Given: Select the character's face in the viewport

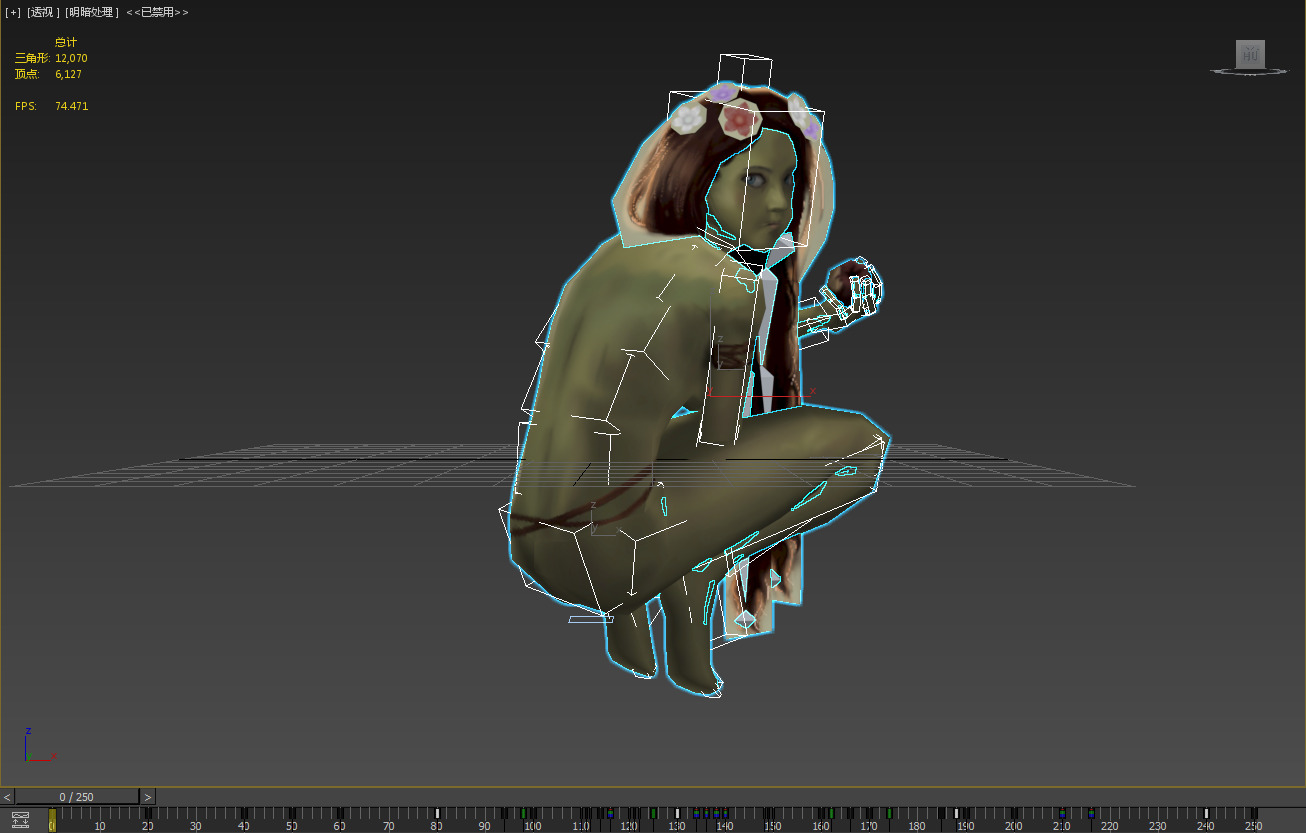Looking at the screenshot, I should tap(765, 198).
